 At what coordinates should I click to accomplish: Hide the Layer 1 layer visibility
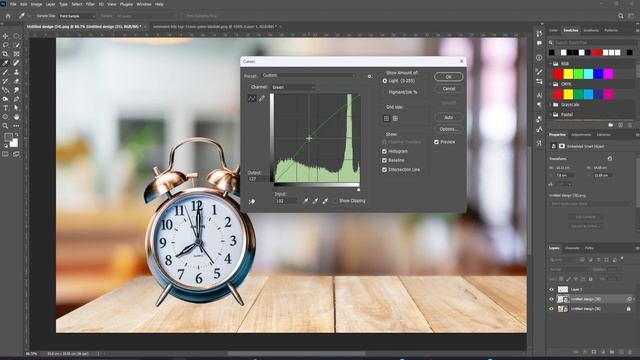click(551, 289)
